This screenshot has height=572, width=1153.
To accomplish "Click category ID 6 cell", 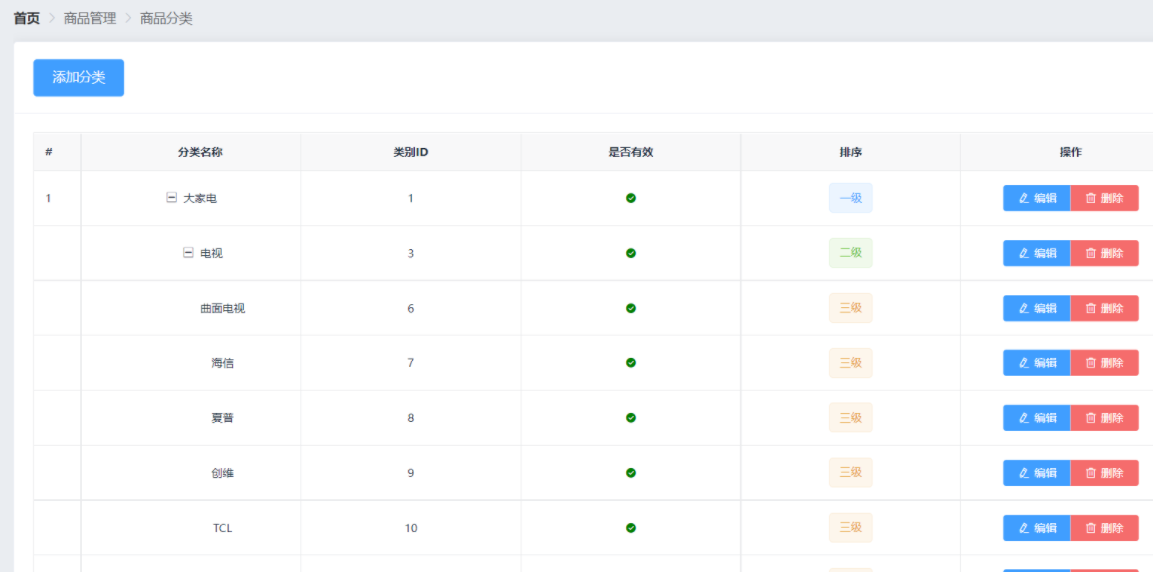I will [x=411, y=308].
